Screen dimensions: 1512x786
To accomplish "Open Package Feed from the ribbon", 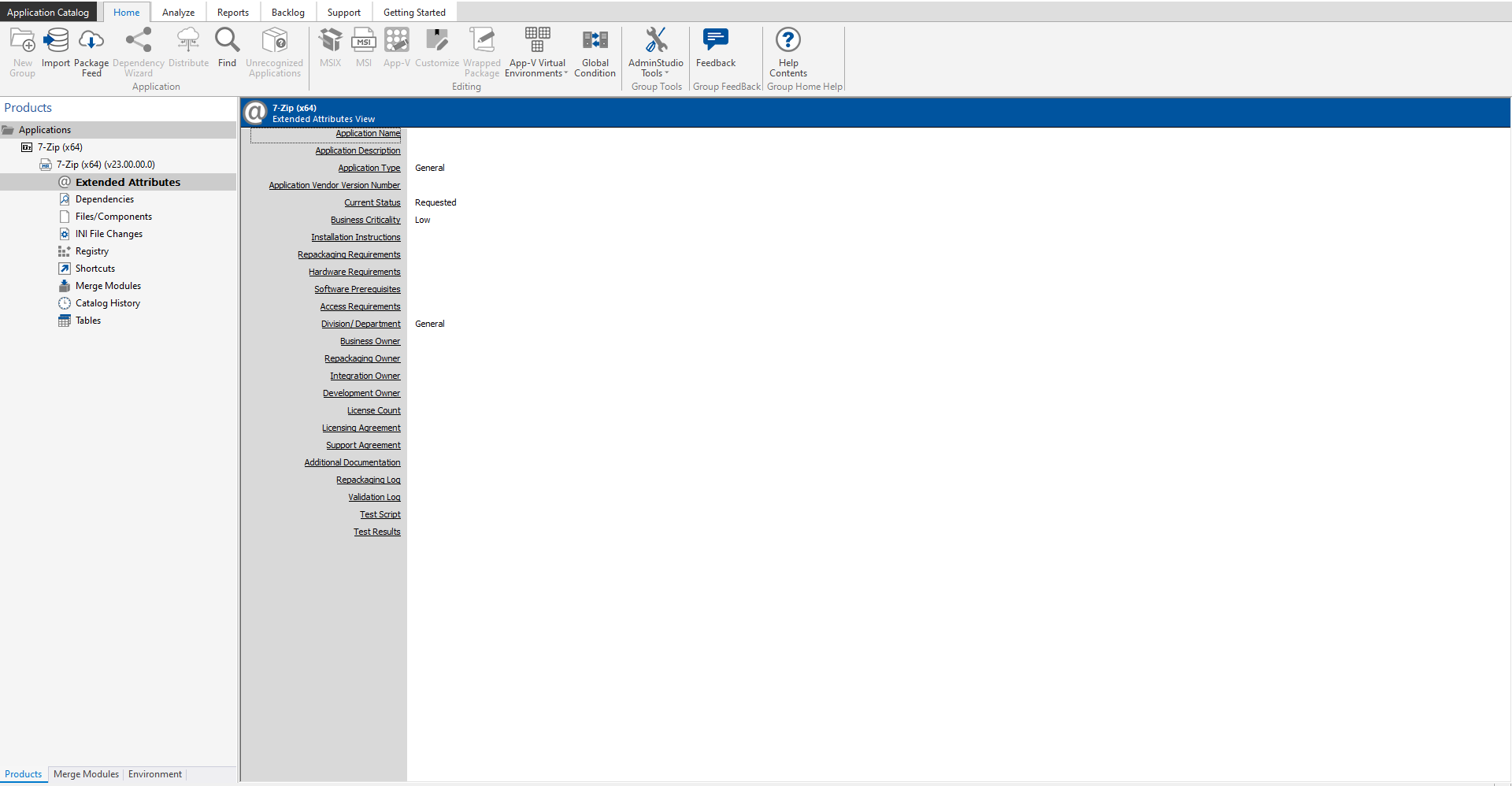I will pyautogui.click(x=91, y=52).
